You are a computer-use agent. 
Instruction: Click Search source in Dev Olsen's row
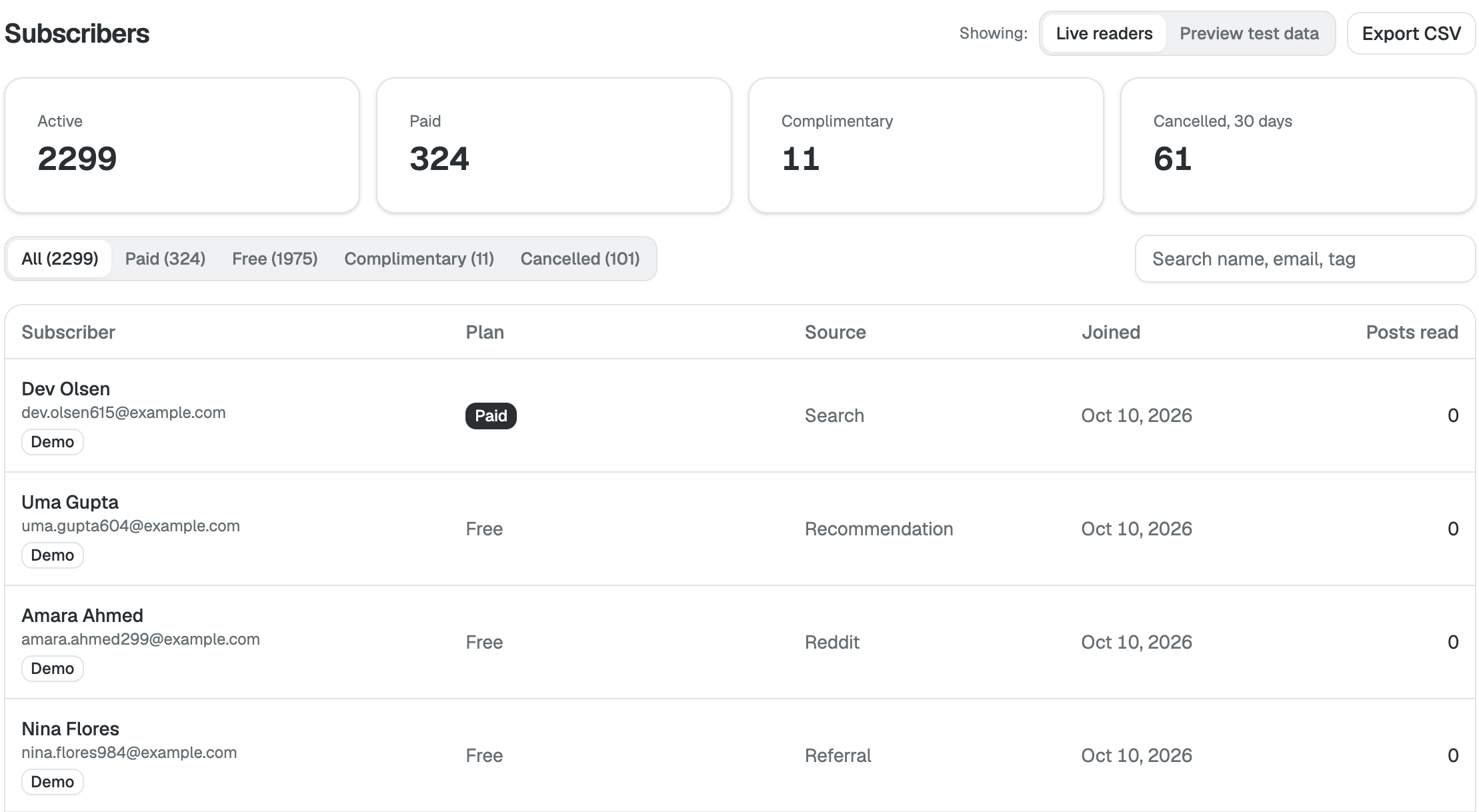point(834,415)
